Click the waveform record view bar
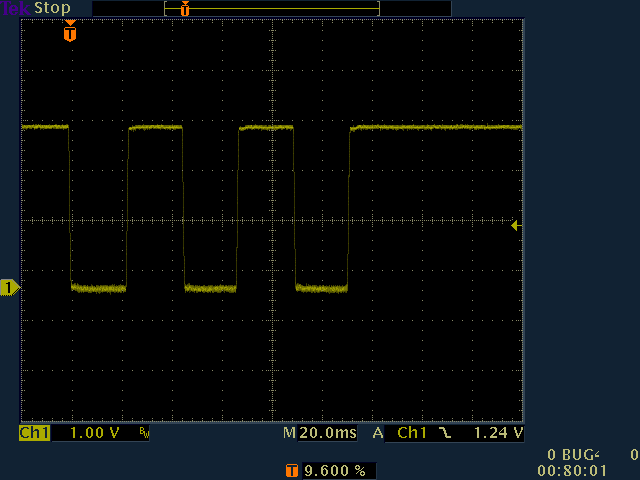This screenshot has height=480, width=640. point(272,9)
